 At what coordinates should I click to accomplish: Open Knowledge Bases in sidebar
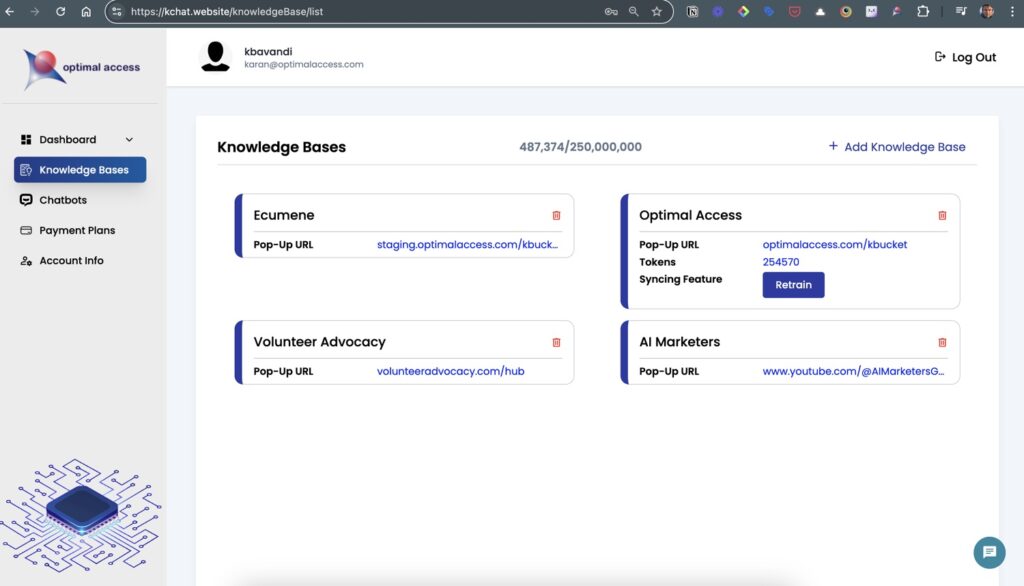coord(80,170)
